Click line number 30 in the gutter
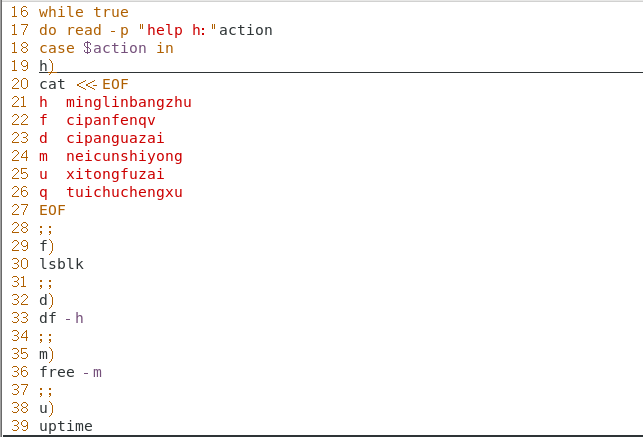Screen dimensions: 643x437 [19, 264]
